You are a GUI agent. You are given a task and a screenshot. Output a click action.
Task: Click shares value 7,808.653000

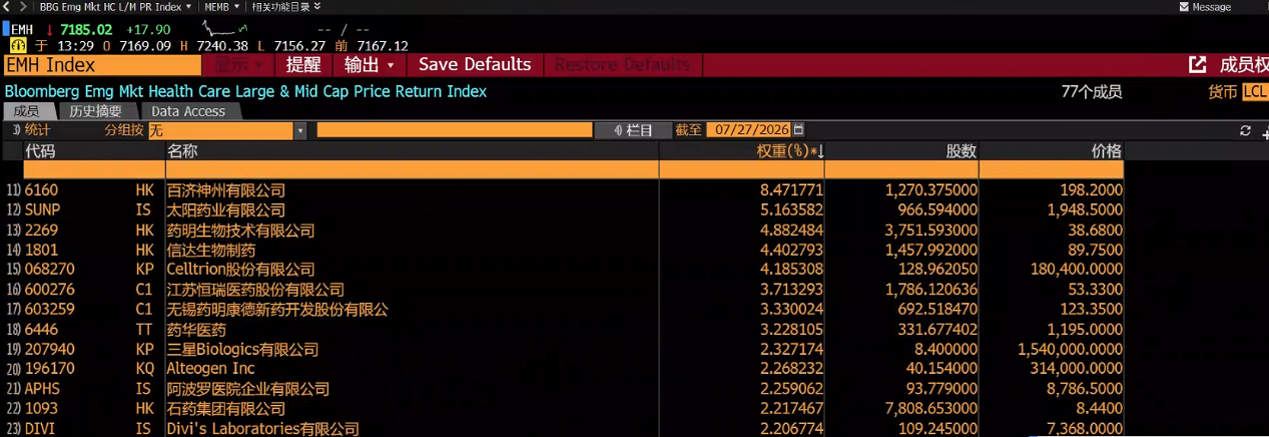point(931,409)
